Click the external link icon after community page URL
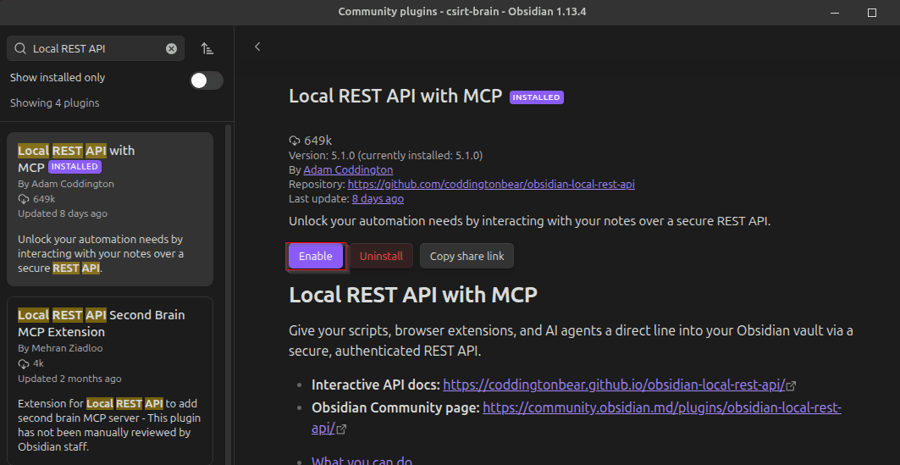 [342, 429]
